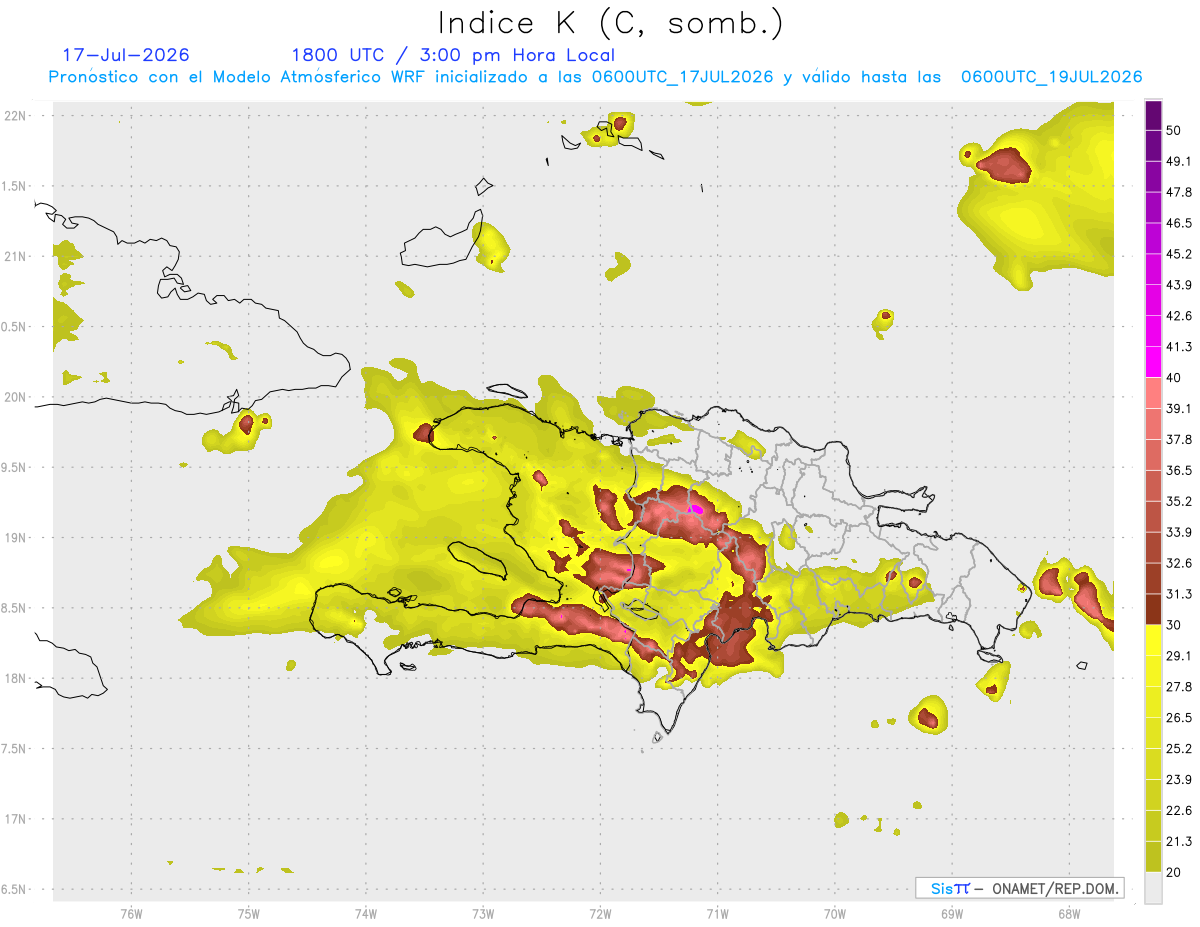The width and height of the screenshot is (1200, 927).
Task: Click the "ONAMET/REP.DOM." credit label
Action: pyautogui.click(x=1054, y=888)
